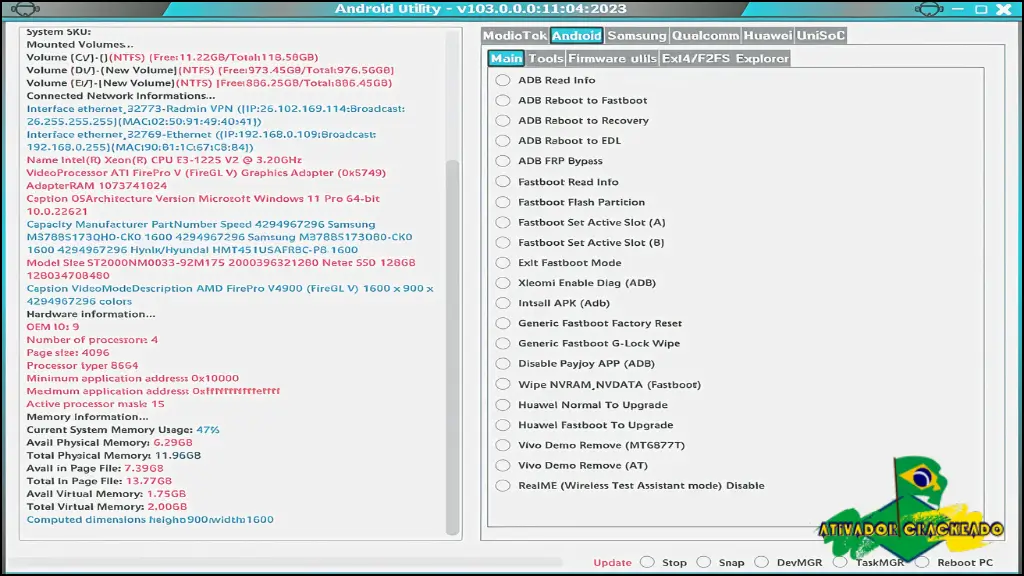The image size is (1024, 576).
Task: Switch to the Android tab
Action: [x=576, y=35]
